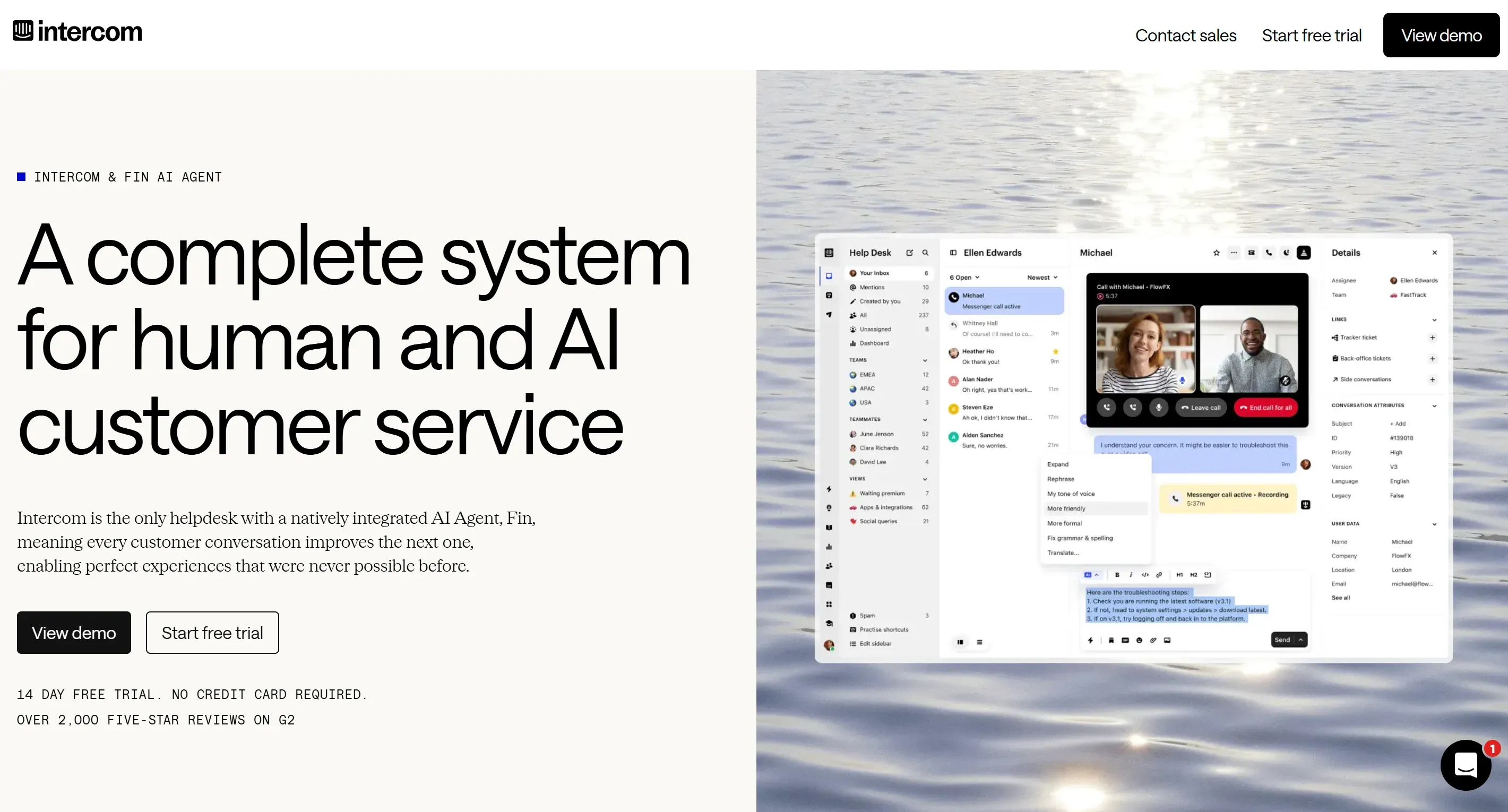Open the AI assist dropdown in composer toolbar
The height and width of the screenshot is (812, 1508).
(x=1092, y=575)
